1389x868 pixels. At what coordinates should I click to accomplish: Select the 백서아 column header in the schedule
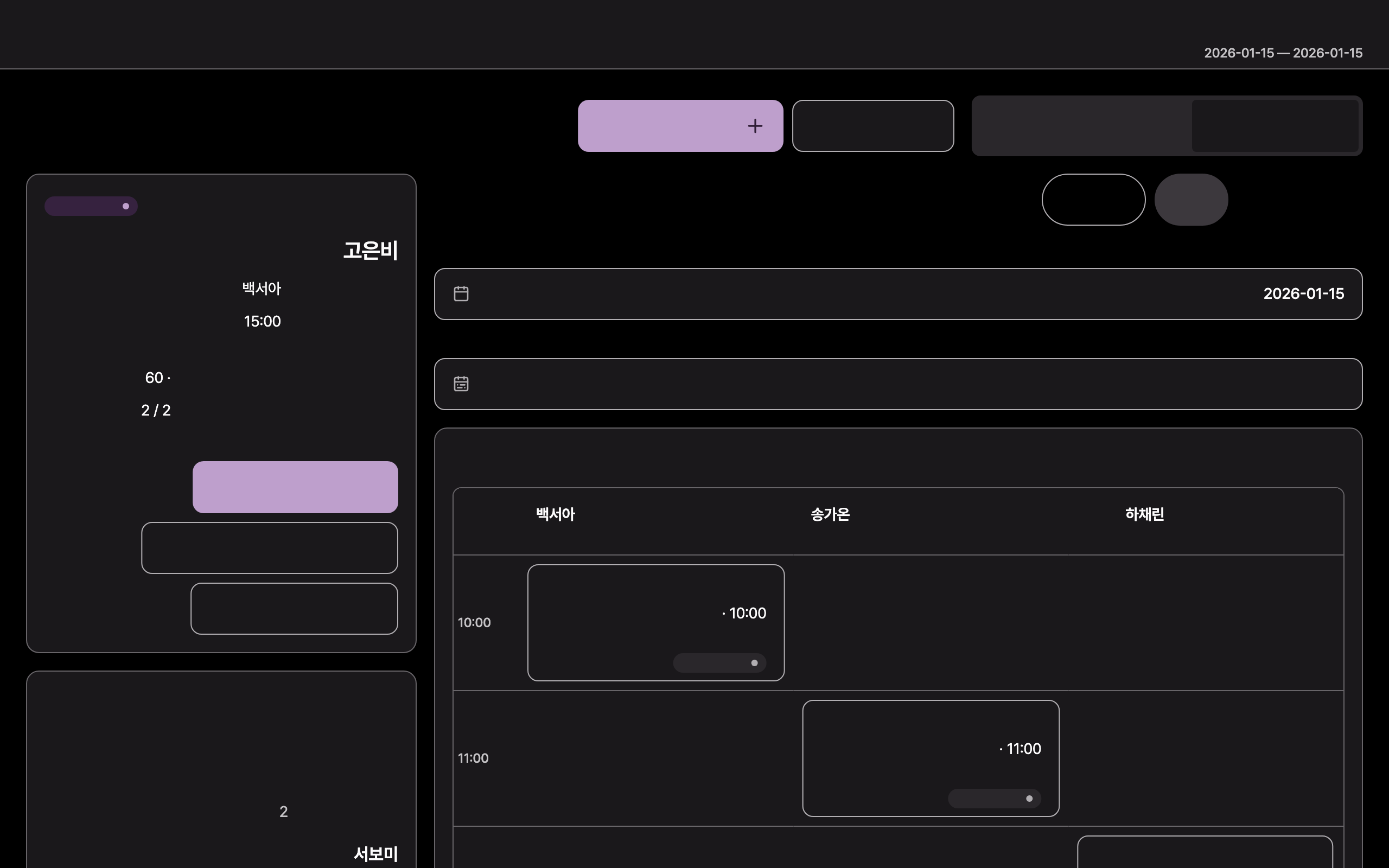(x=555, y=514)
